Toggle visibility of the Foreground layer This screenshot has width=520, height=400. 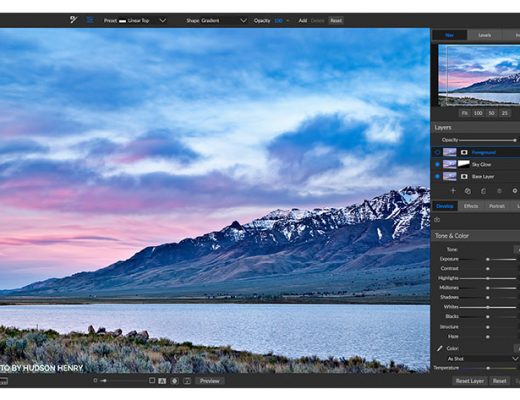(437, 152)
